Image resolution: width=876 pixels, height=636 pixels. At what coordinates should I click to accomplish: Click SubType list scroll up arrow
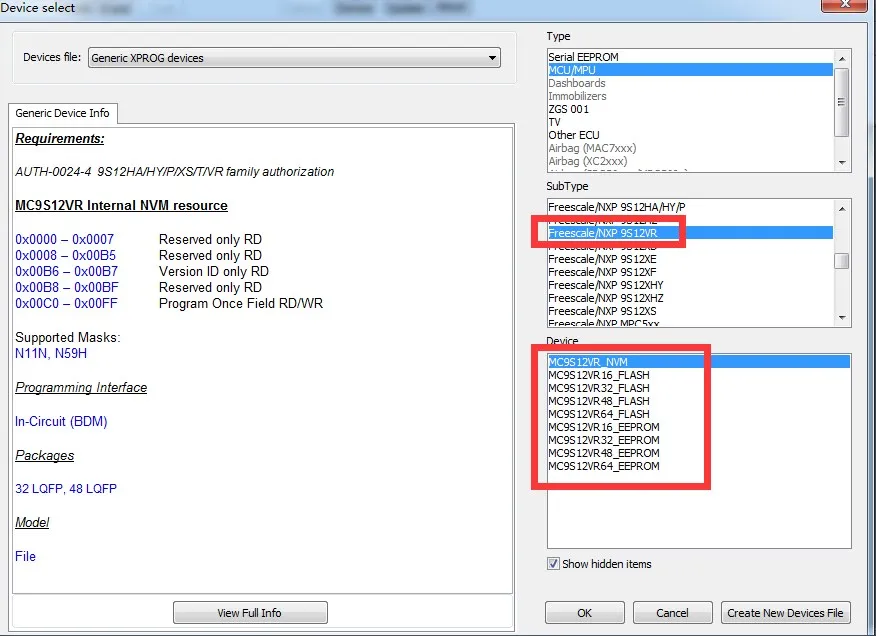click(841, 208)
